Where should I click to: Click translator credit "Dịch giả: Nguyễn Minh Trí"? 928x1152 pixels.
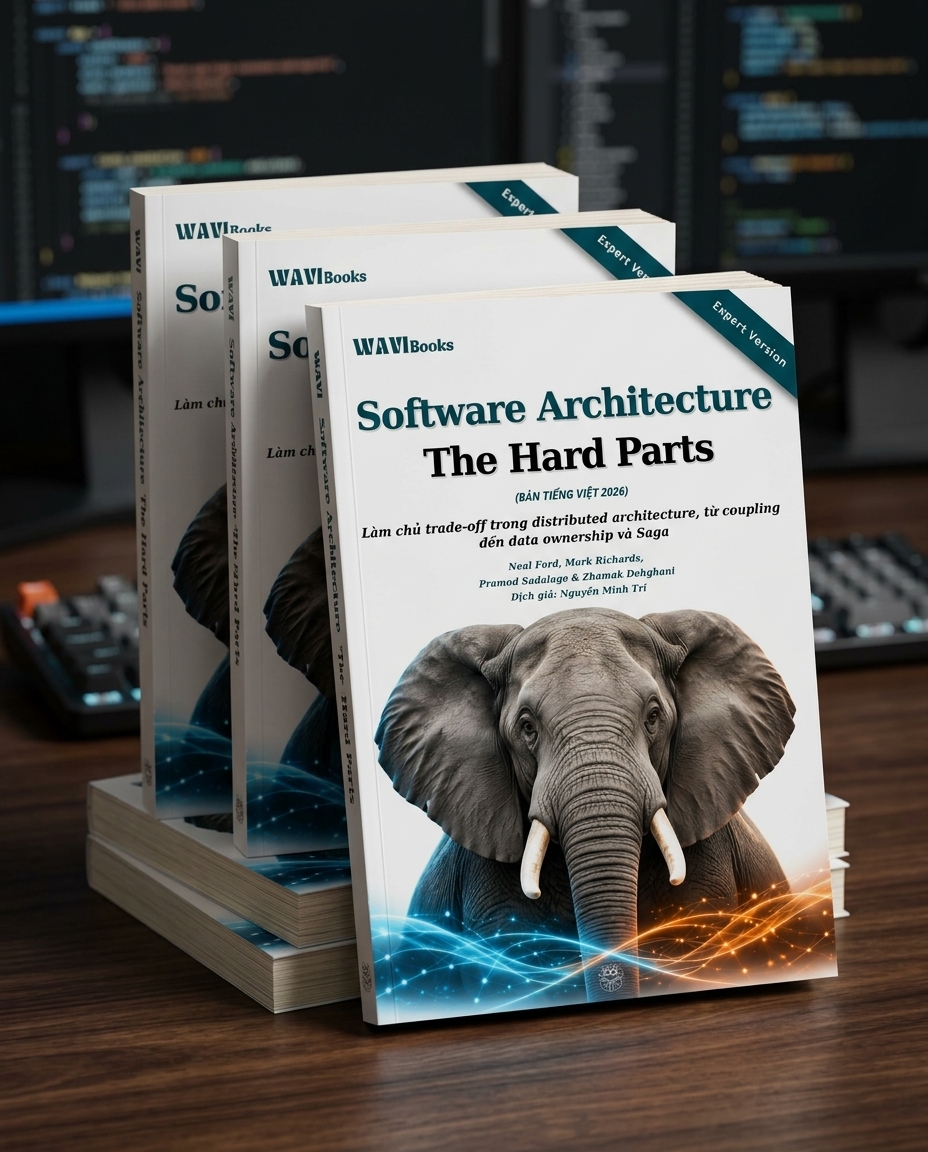pos(578,594)
